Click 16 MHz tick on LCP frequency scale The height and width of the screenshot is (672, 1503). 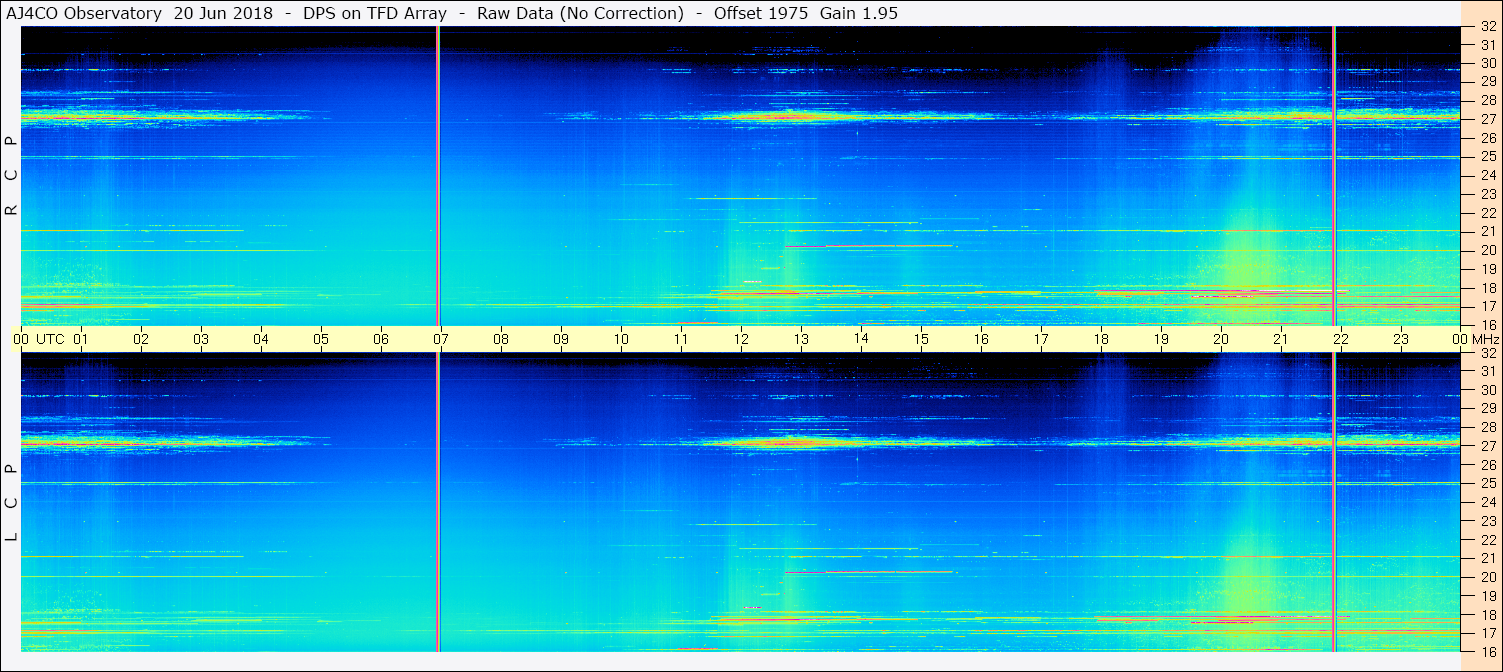[x=1487, y=651]
